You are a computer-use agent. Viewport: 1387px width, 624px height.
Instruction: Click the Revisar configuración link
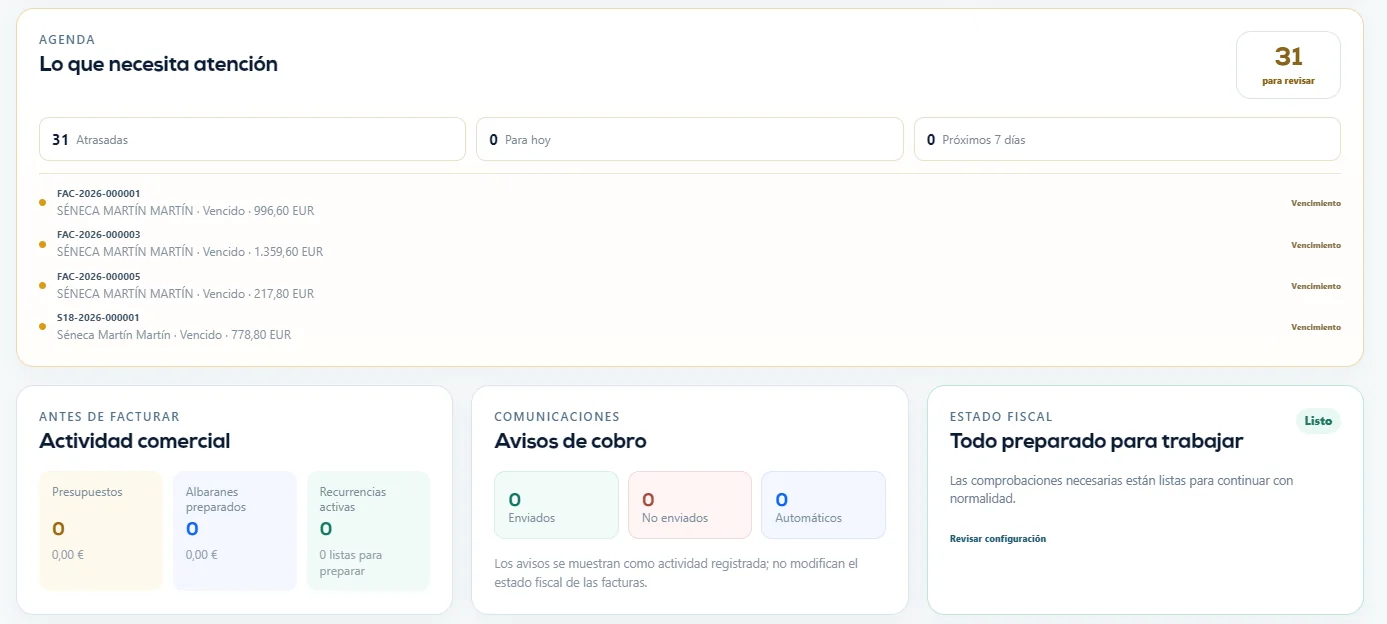coord(998,539)
